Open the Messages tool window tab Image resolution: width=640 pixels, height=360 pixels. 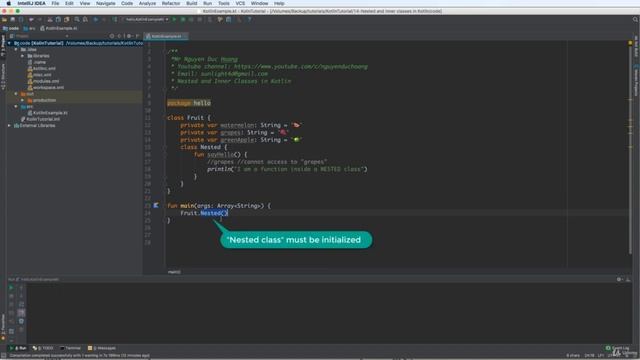point(102,348)
